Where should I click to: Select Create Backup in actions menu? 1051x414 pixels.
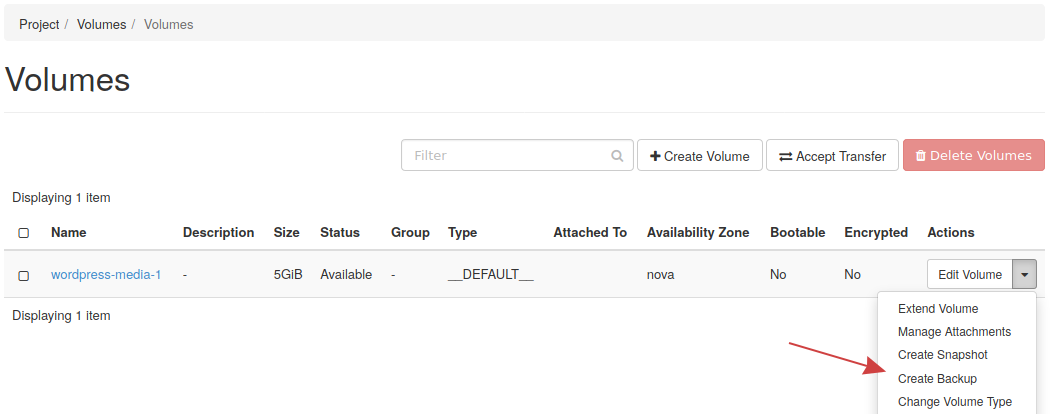[x=937, y=379]
